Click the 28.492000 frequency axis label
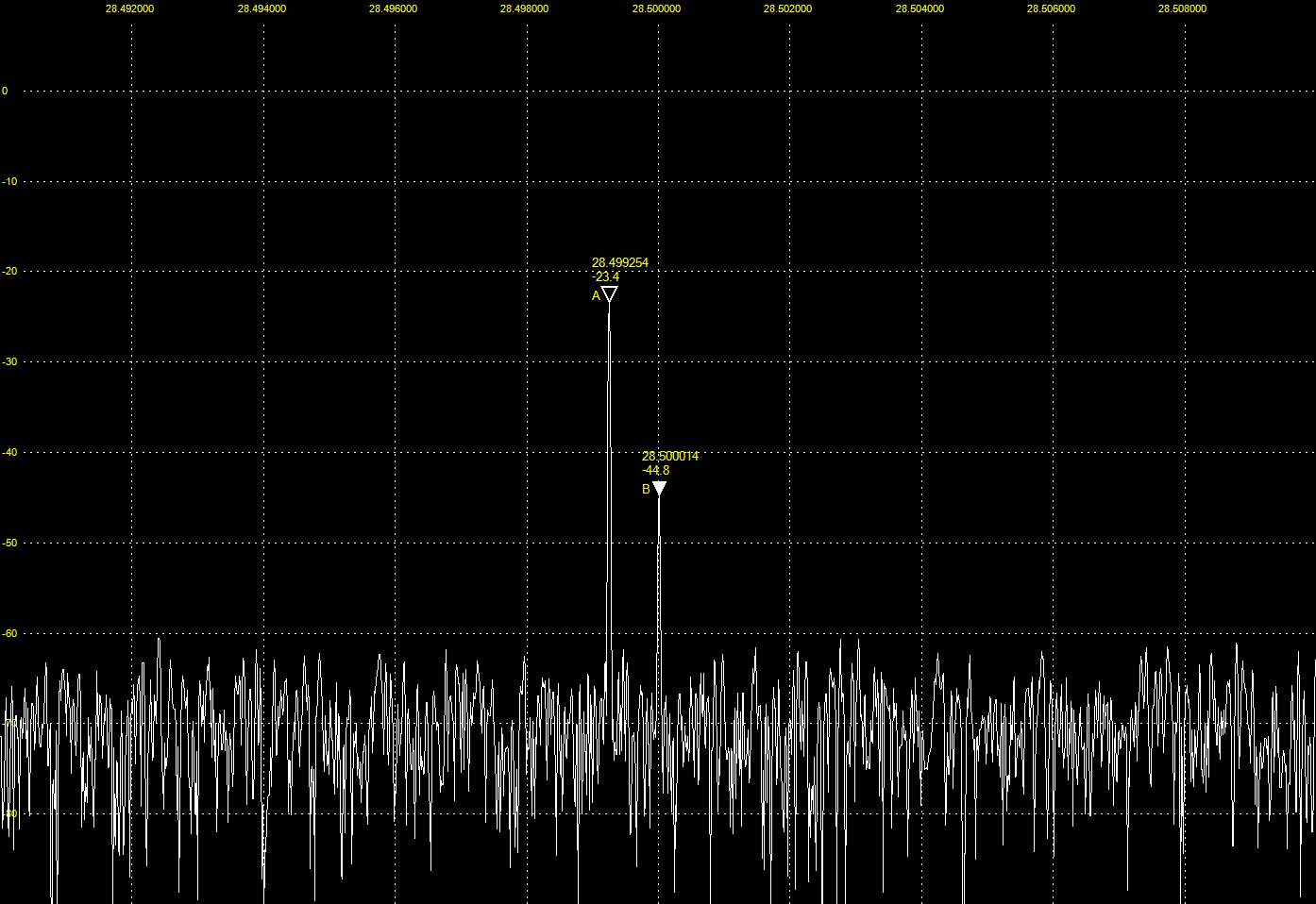The image size is (1316, 904). (x=129, y=8)
